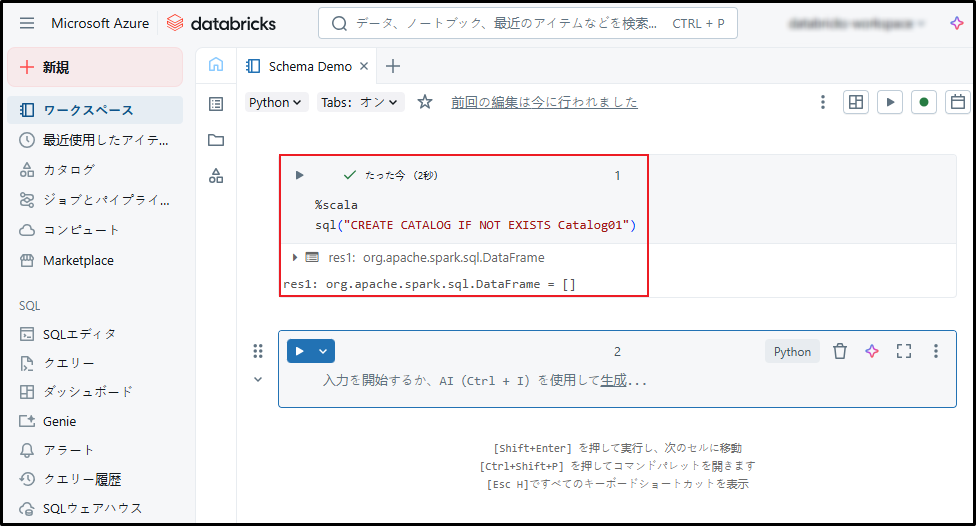976x526 pixels.
Task: Click the New (新規) button
Action: pos(95,67)
